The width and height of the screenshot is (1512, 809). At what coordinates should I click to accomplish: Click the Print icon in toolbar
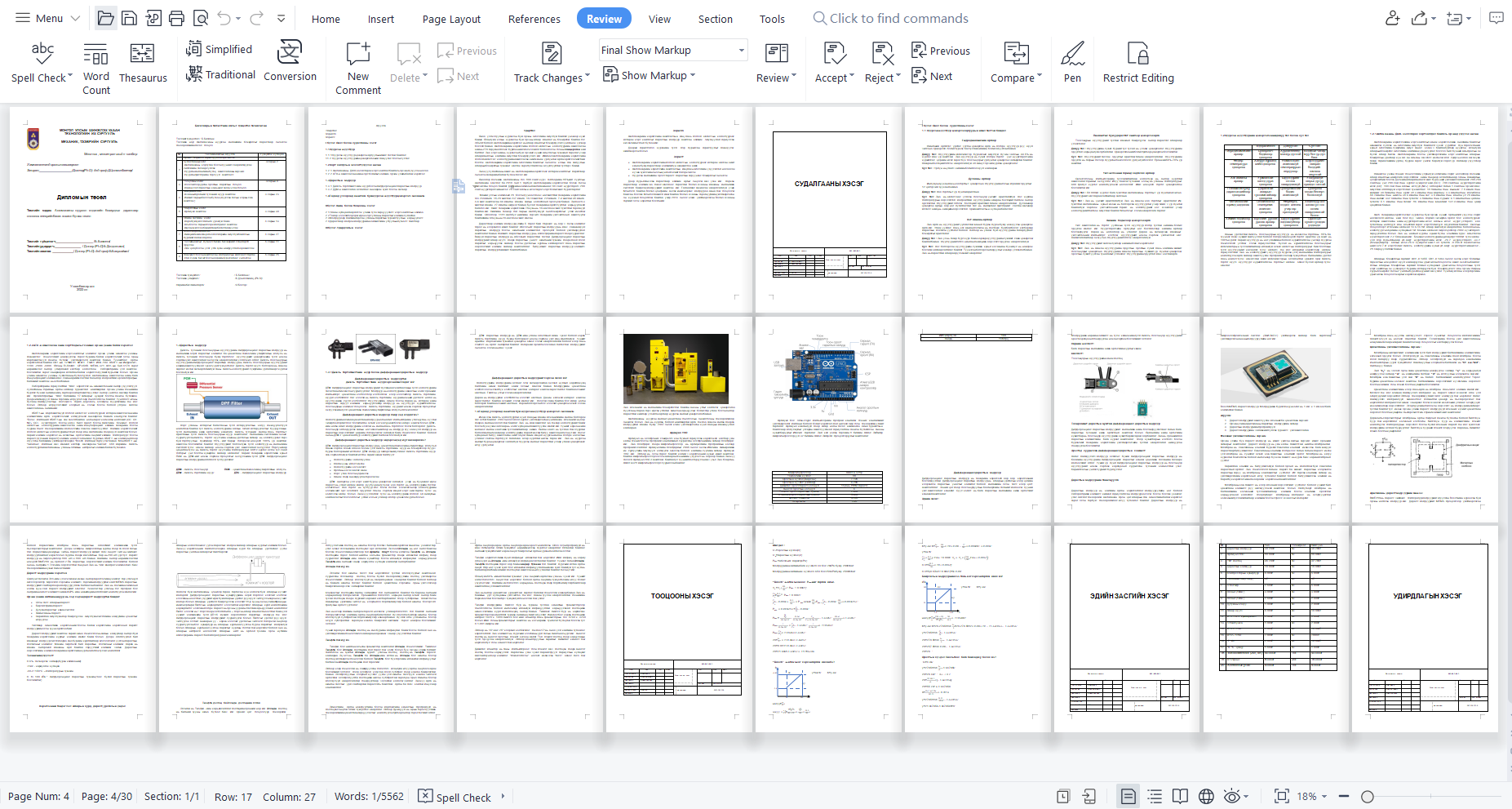[x=176, y=19]
